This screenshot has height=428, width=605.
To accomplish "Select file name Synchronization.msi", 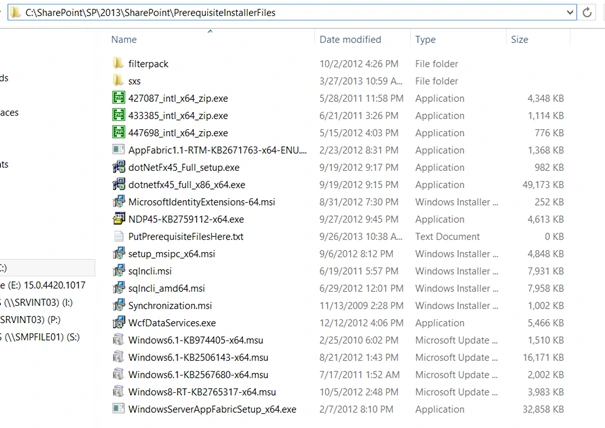I will click(170, 306).
